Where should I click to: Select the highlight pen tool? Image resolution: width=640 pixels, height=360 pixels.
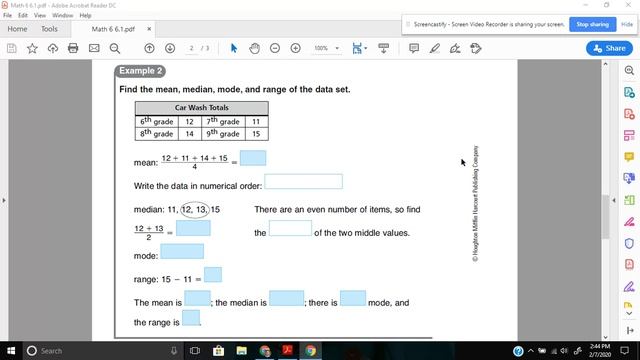pyautogui.click(x=435, y=49)
